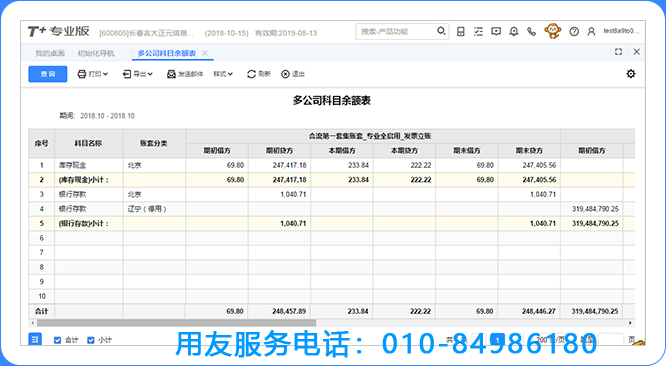The height and width of the screenshot is (366, 666).
Task: Toggle fullscreen icon beside tab bar
Action: (x=618, y=52)
